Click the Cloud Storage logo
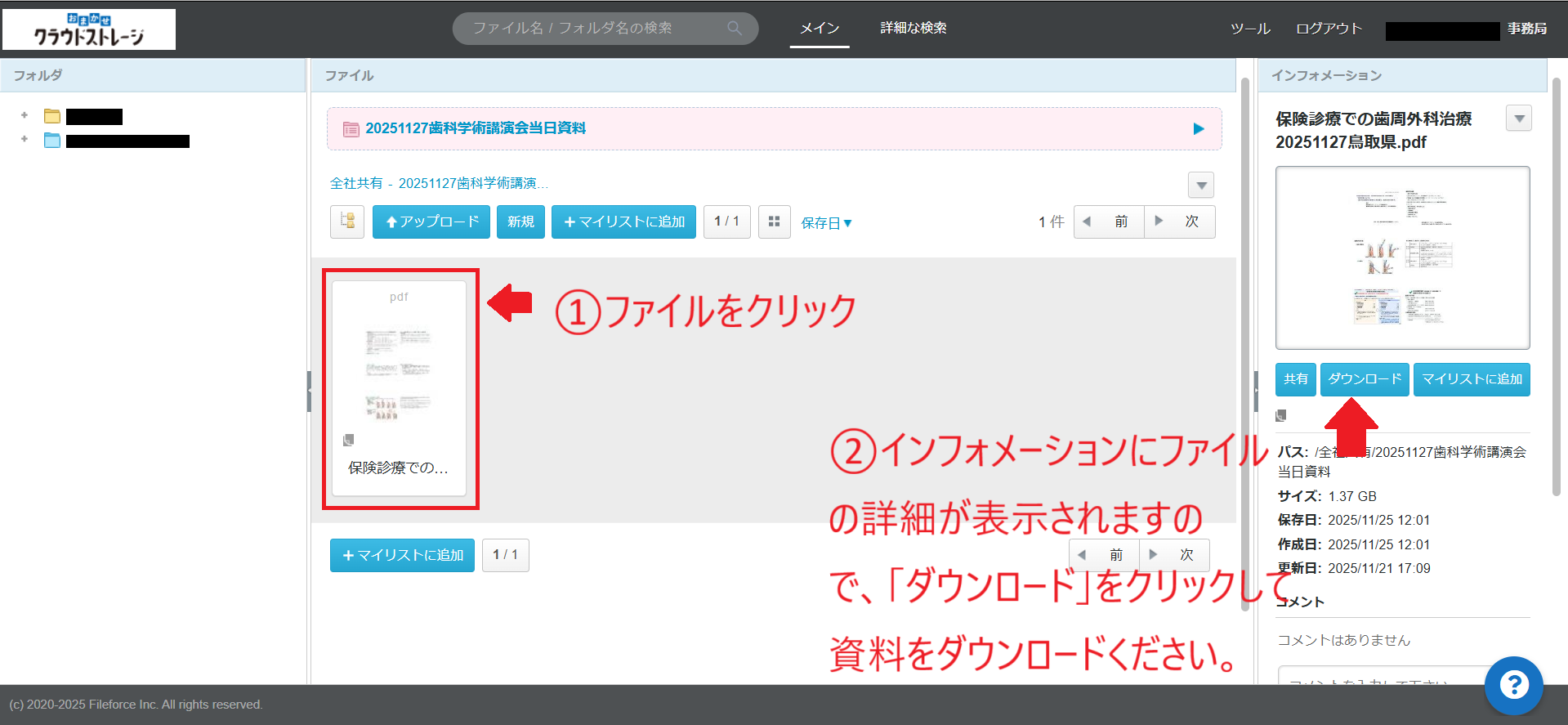This screenshot has height=725, width=1568. pyautogui.click(x=89, y=29)
